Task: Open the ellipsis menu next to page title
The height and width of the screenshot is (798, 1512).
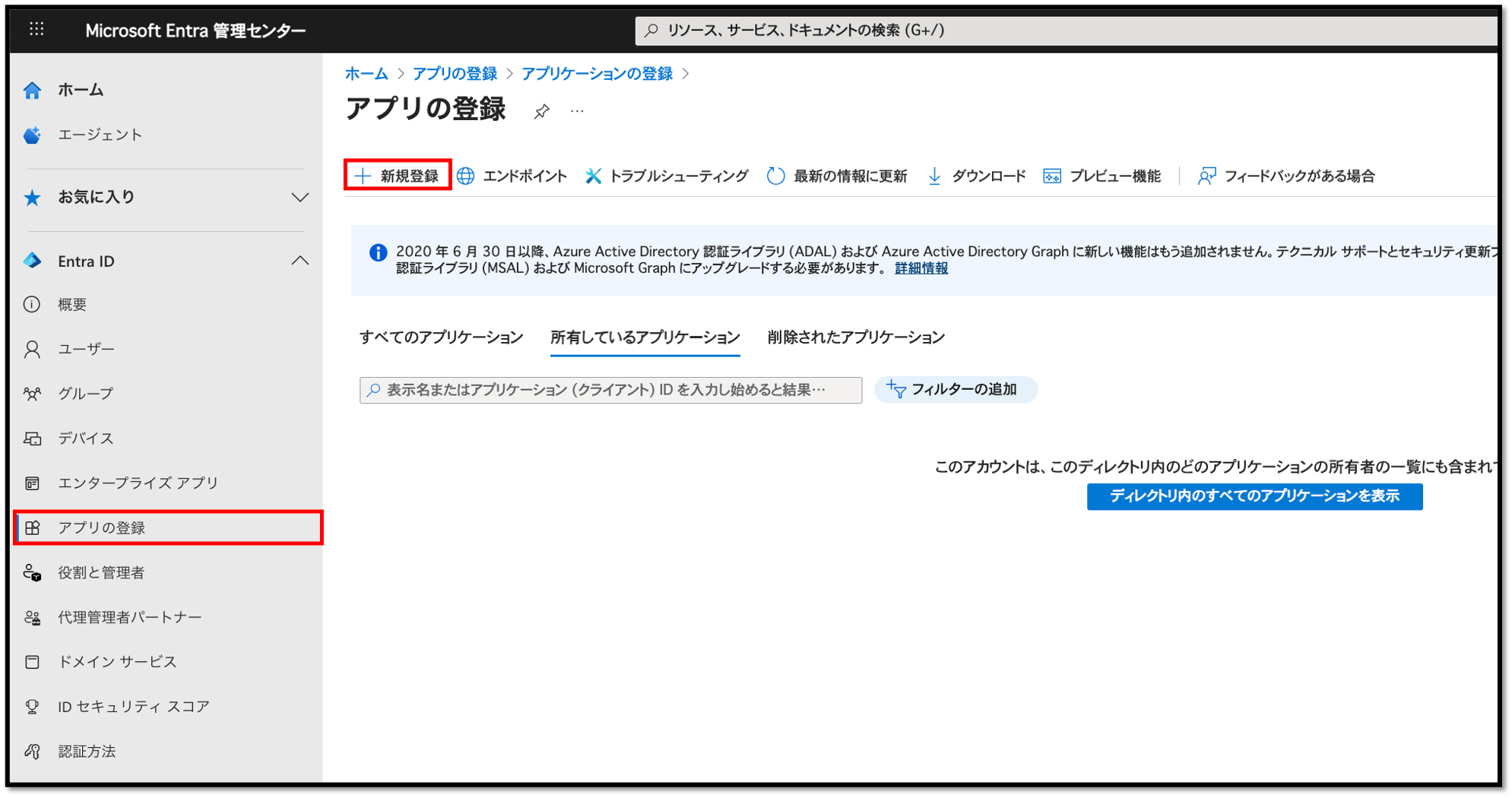Action: coord(577,111)
